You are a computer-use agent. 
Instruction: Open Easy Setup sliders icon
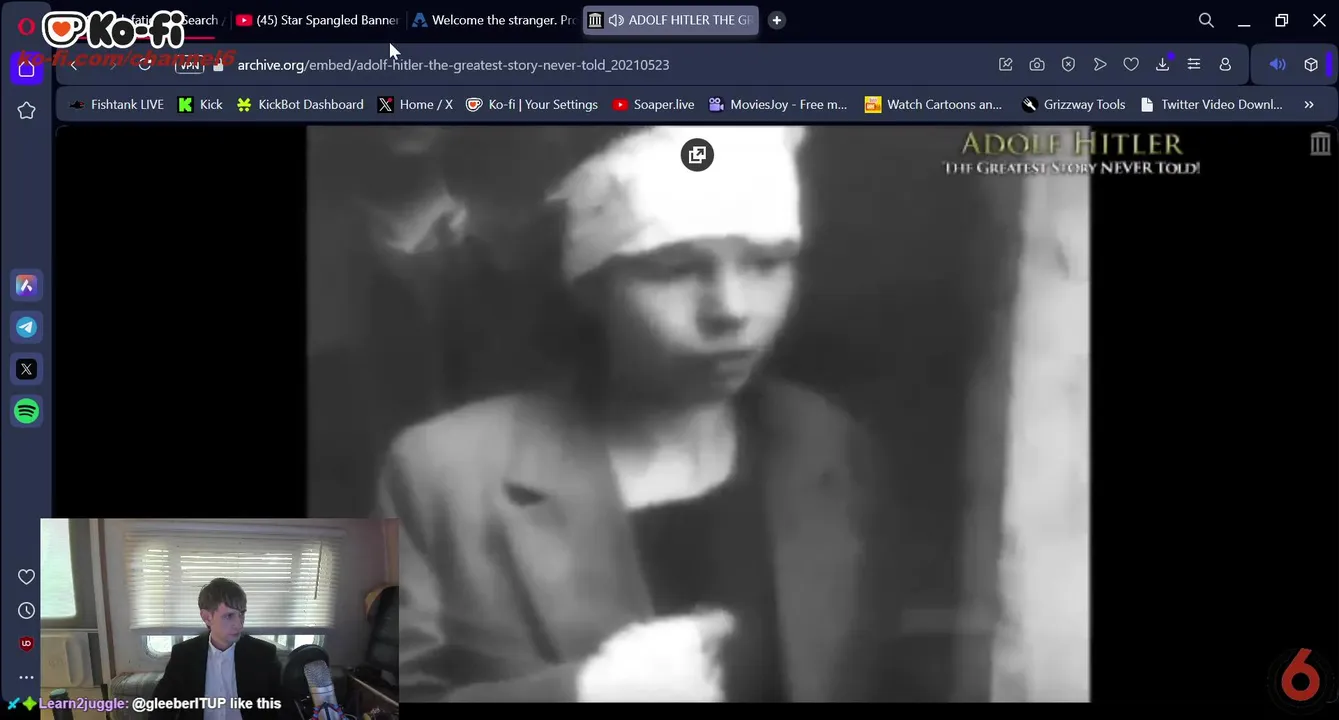(1194, 64)
